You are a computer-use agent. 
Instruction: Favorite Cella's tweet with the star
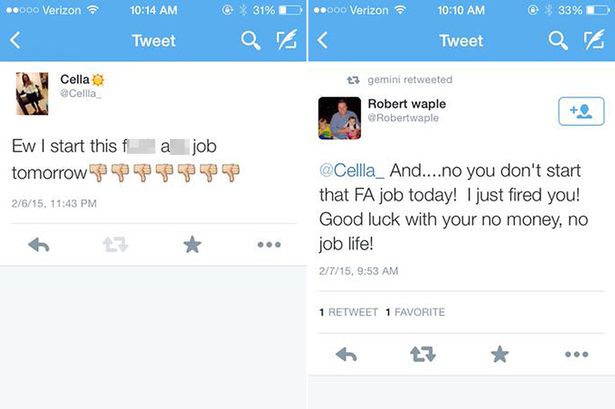[192, 245]
